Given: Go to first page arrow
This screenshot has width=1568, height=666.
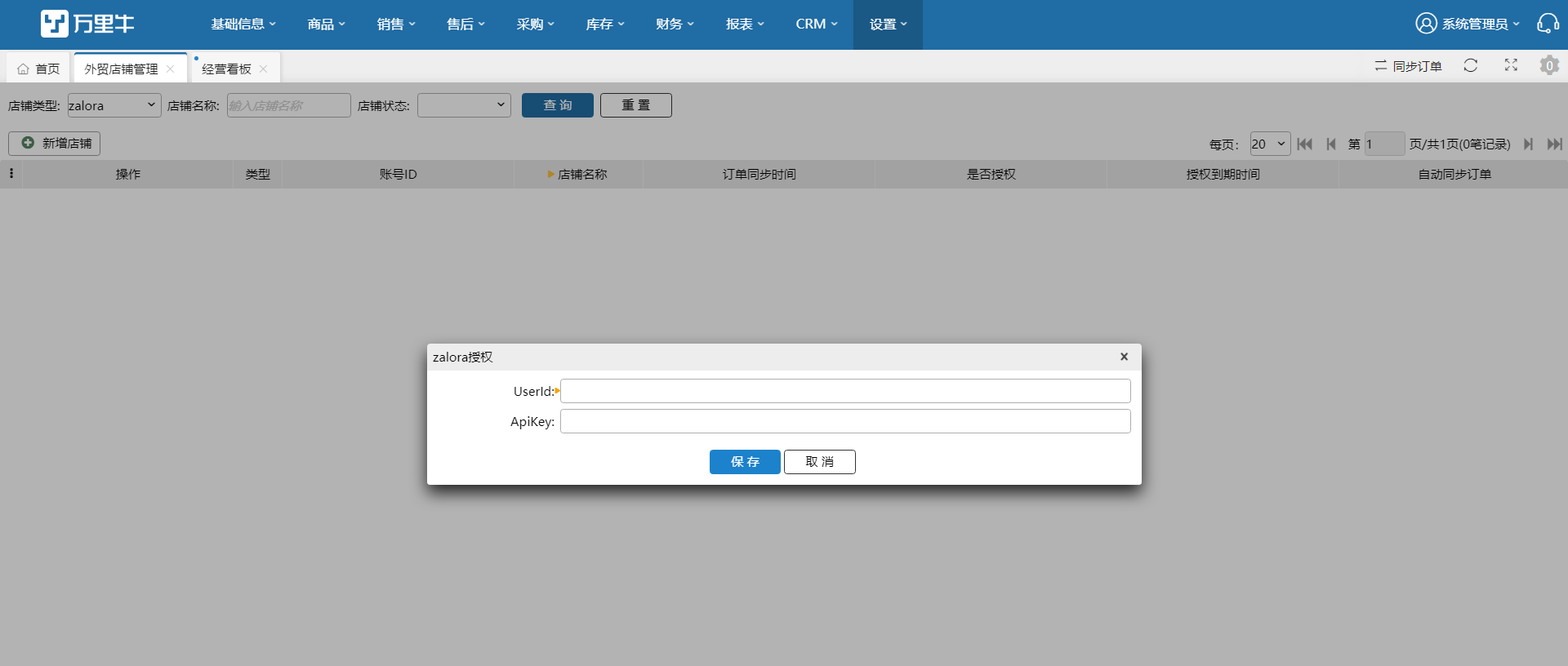Looking at the screenshot, I should (1305, 144).
